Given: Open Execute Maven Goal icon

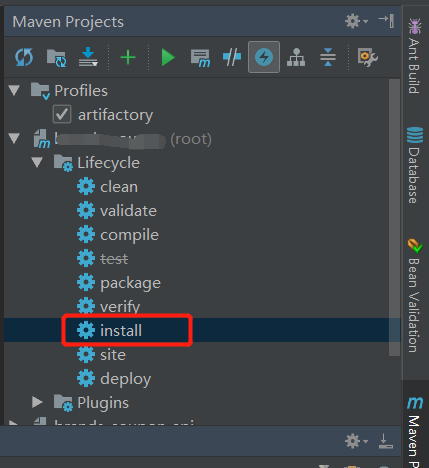Looking at the screenshot, I should coord(200,57).
